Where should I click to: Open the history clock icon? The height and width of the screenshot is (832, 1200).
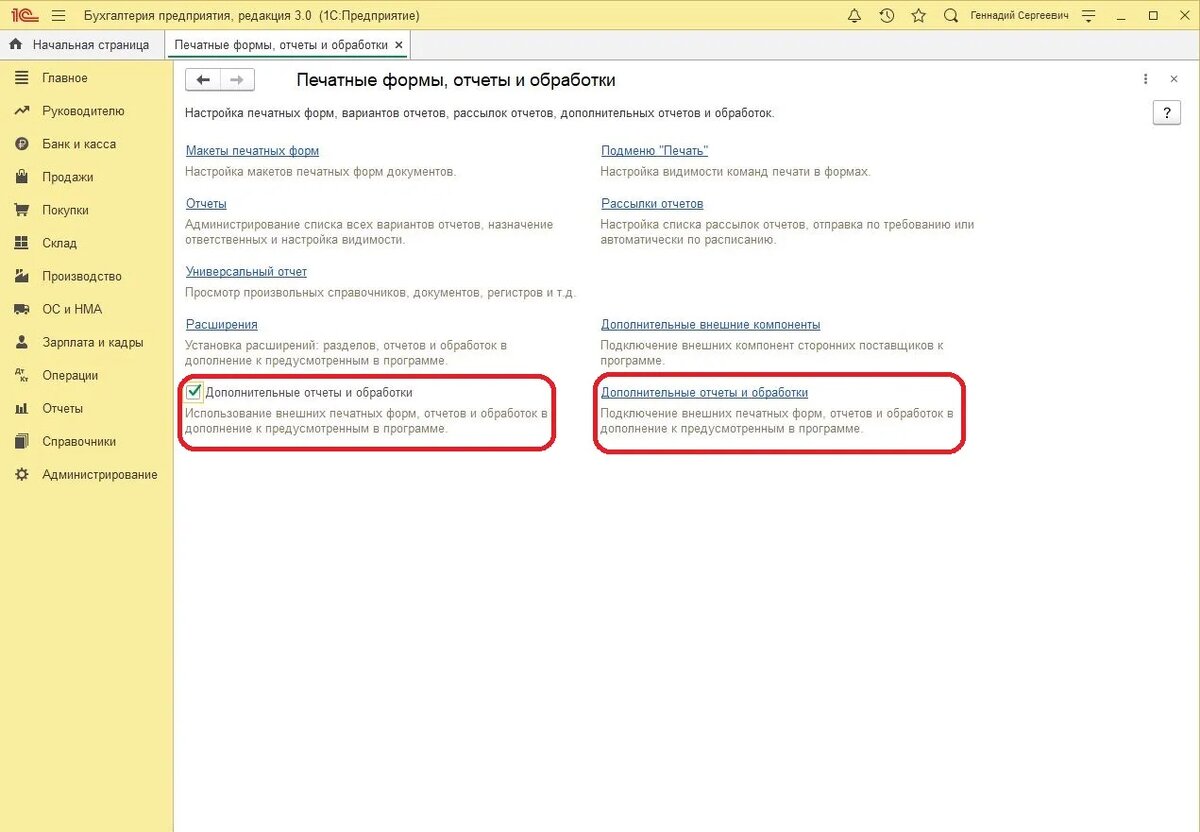[x=886, y=16]
